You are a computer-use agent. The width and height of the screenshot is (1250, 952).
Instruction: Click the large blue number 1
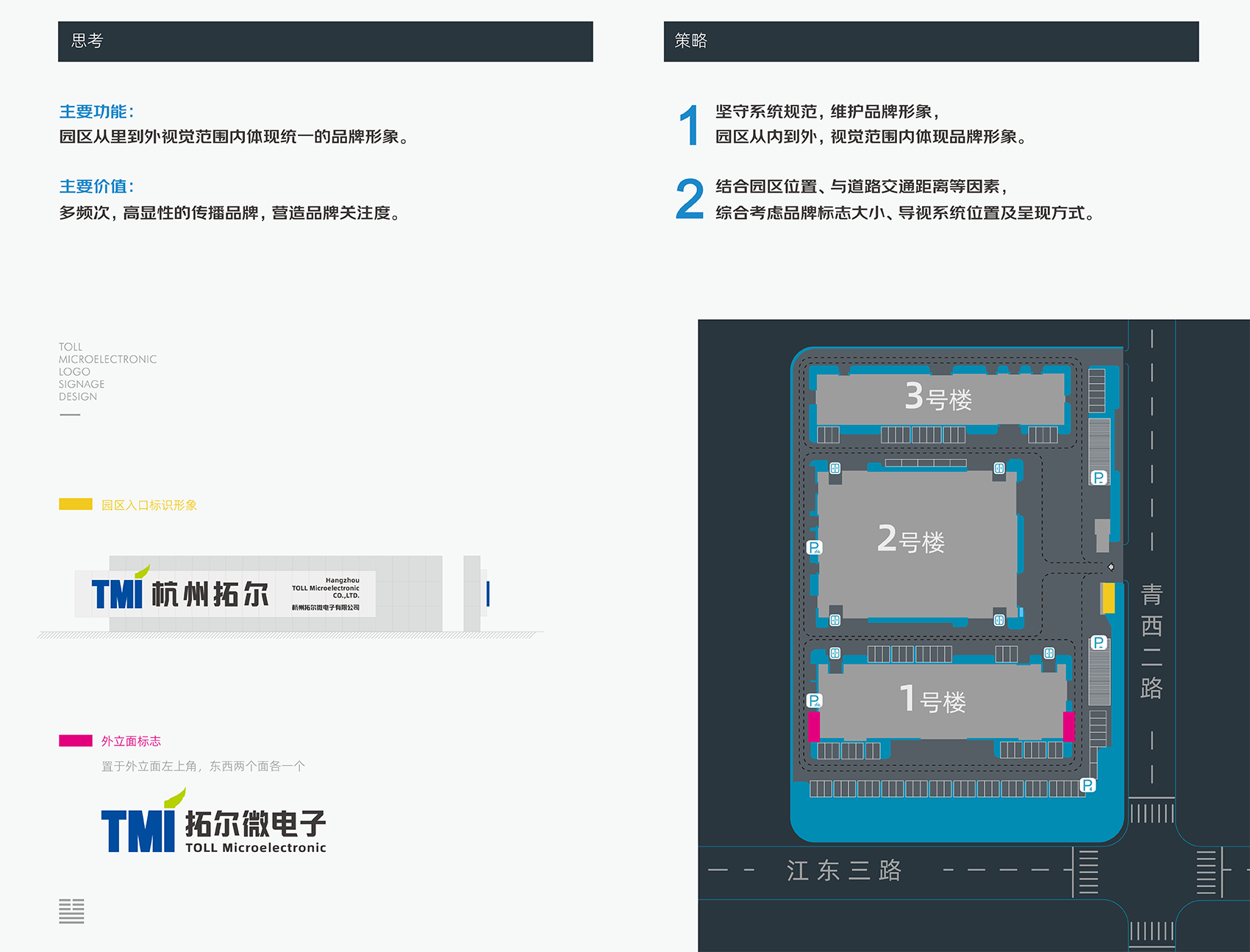(689, 124)
